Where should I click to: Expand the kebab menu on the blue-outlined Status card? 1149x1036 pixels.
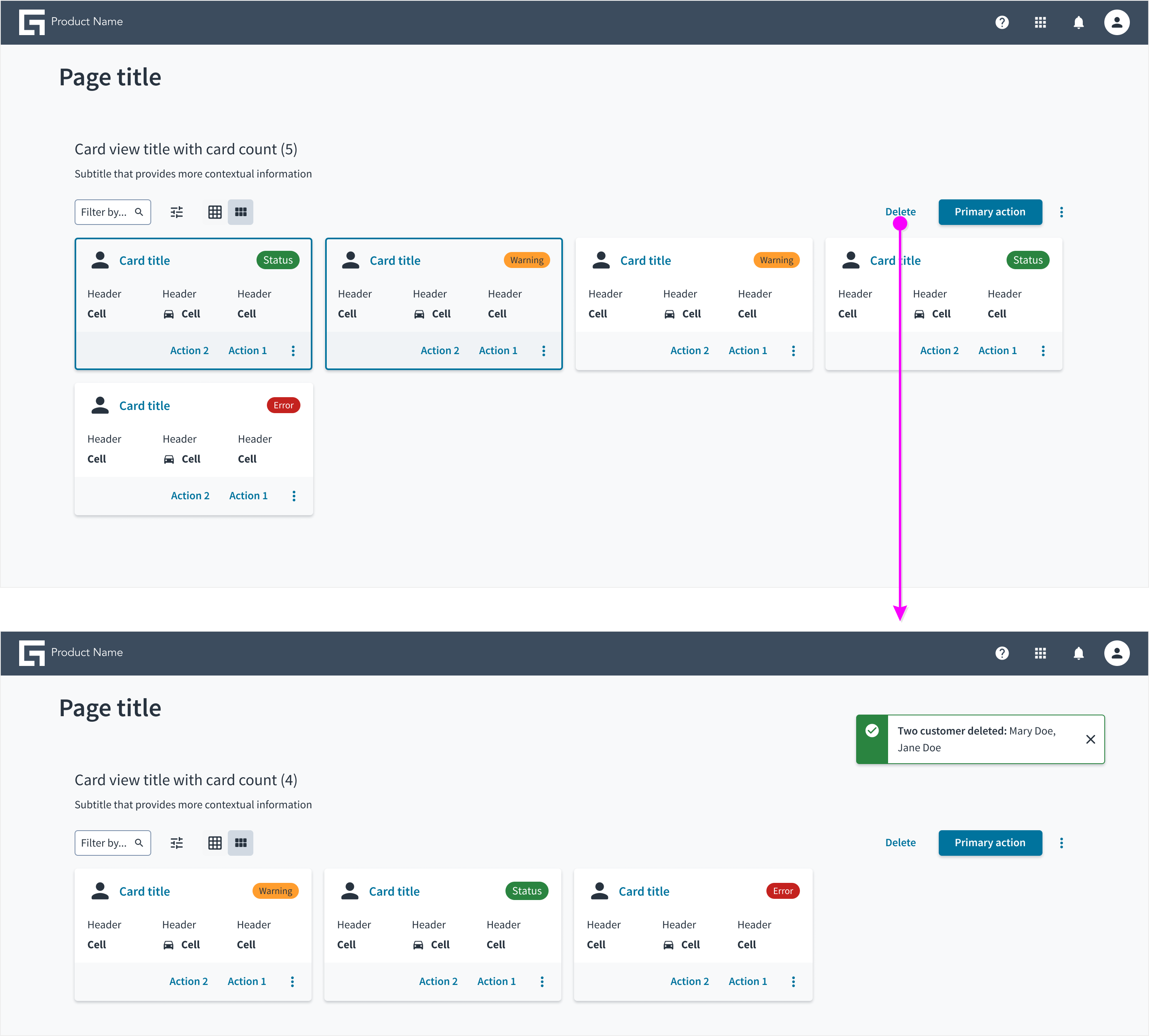point(293,351)
